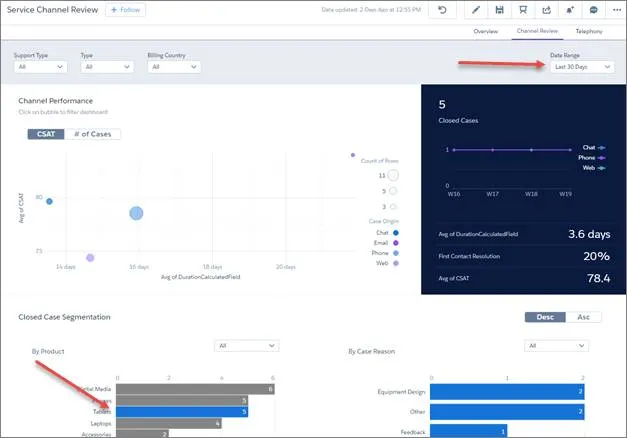Viewport: 627px width, 438px height.
Task: Click the Service Channel Review title
Action: (x=52, y=10)
